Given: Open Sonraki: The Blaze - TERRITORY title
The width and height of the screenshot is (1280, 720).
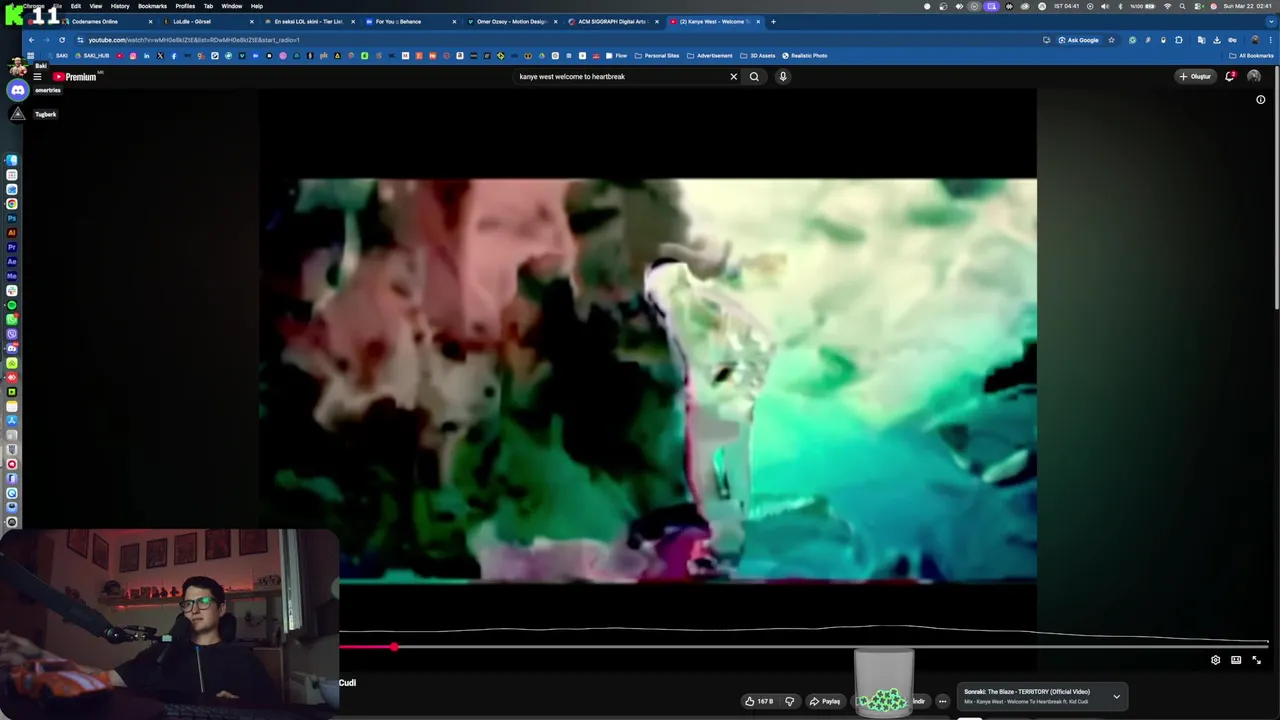Looking at the screenshot, I should [x=1026, y=692].
